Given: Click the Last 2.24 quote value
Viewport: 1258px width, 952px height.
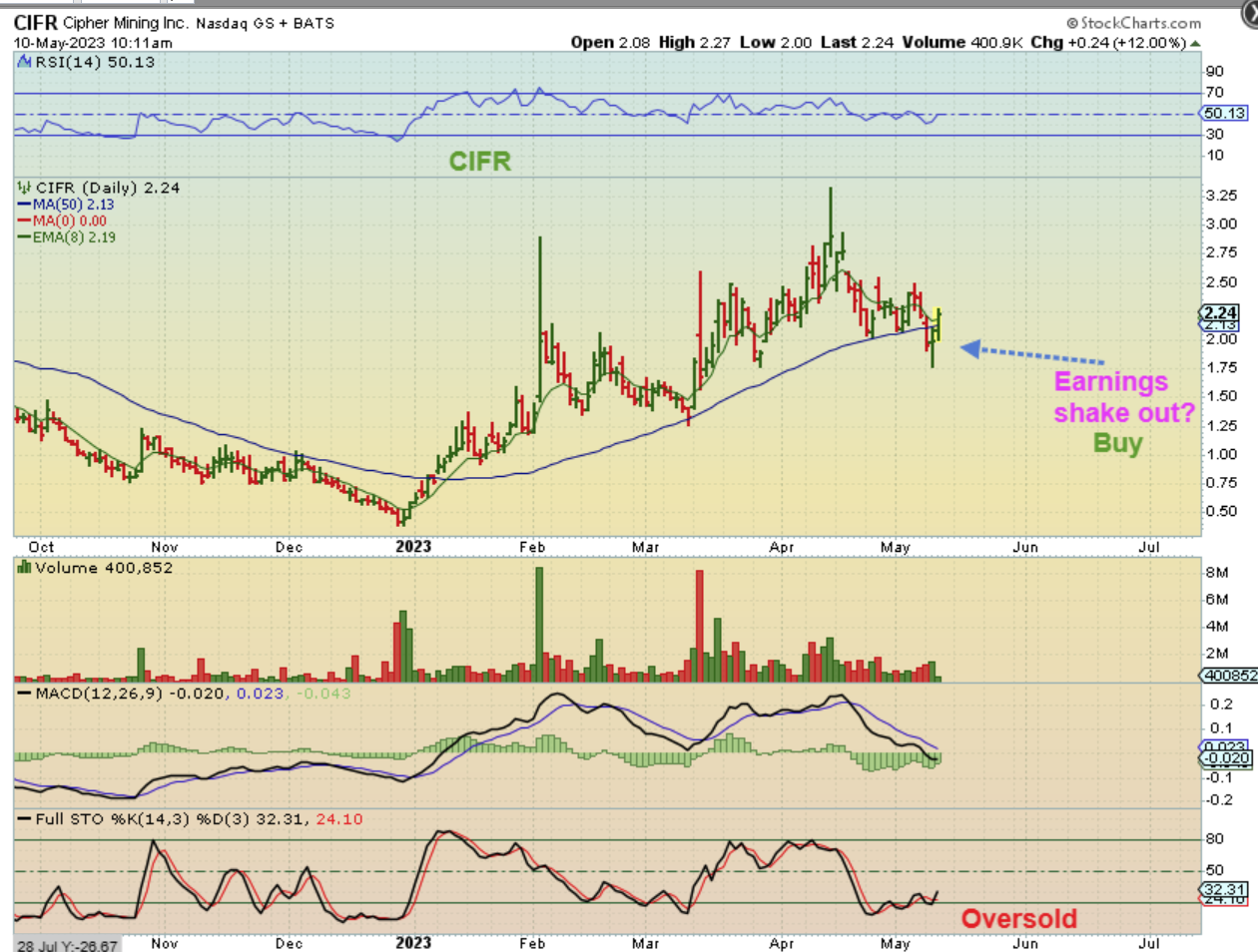Looking at the screenshot, I should click(858, 43).
